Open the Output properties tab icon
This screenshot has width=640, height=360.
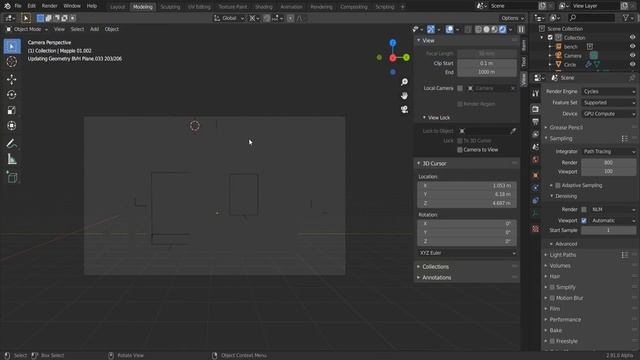click(x=536, y=122)
